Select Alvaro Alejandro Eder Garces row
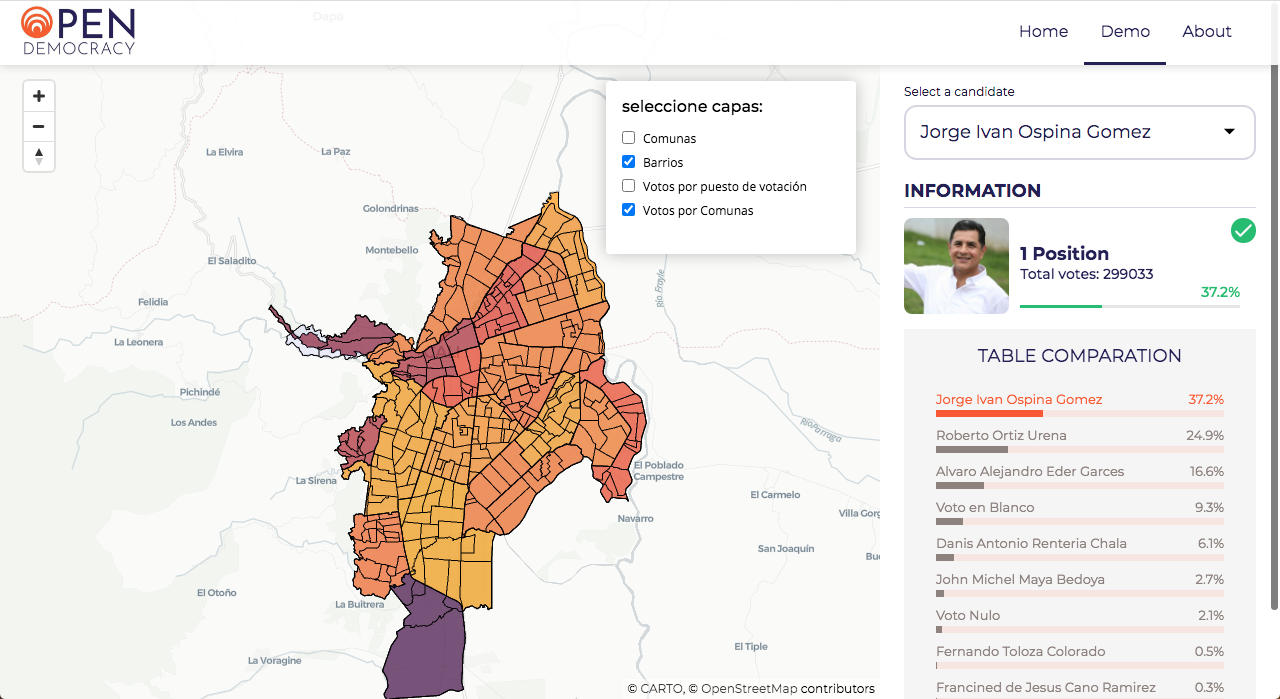 point(1080,476)
